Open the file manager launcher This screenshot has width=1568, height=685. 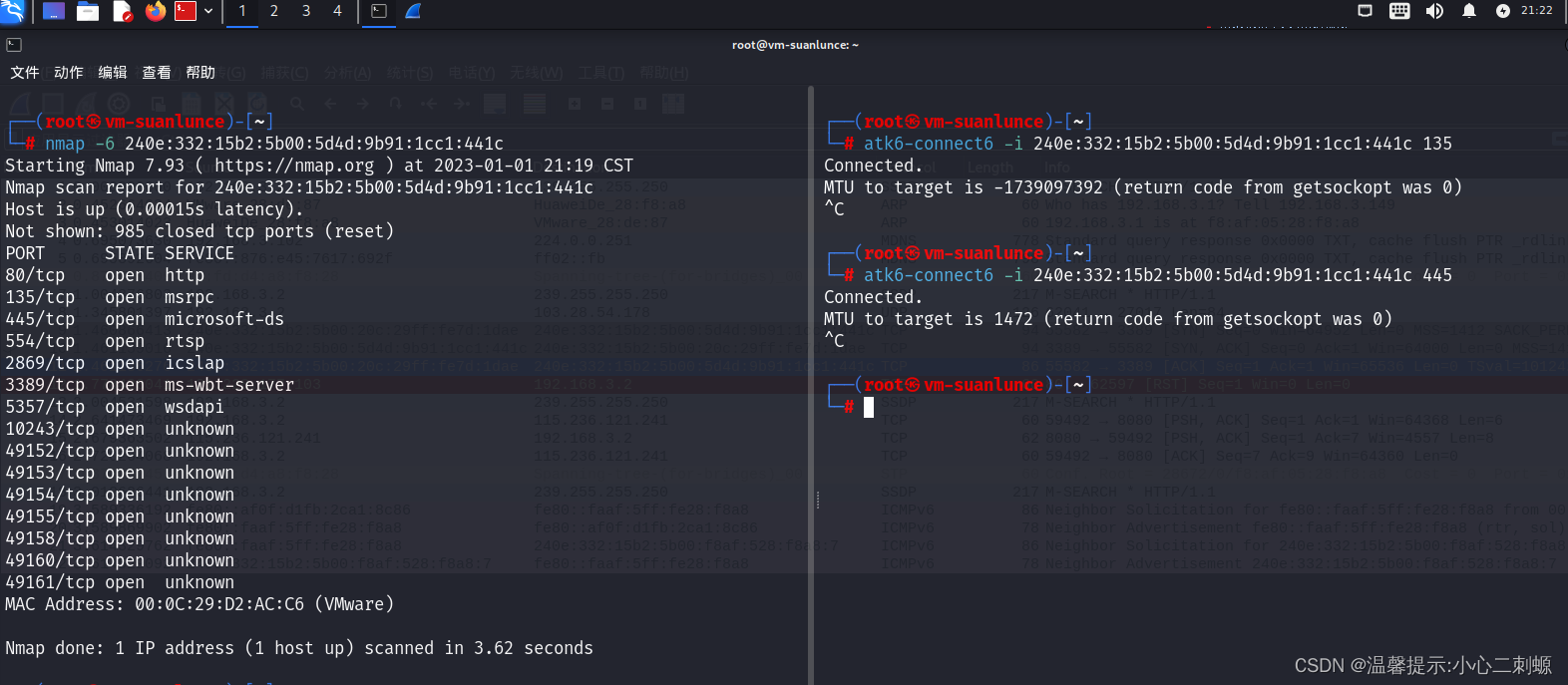(88, 11)
